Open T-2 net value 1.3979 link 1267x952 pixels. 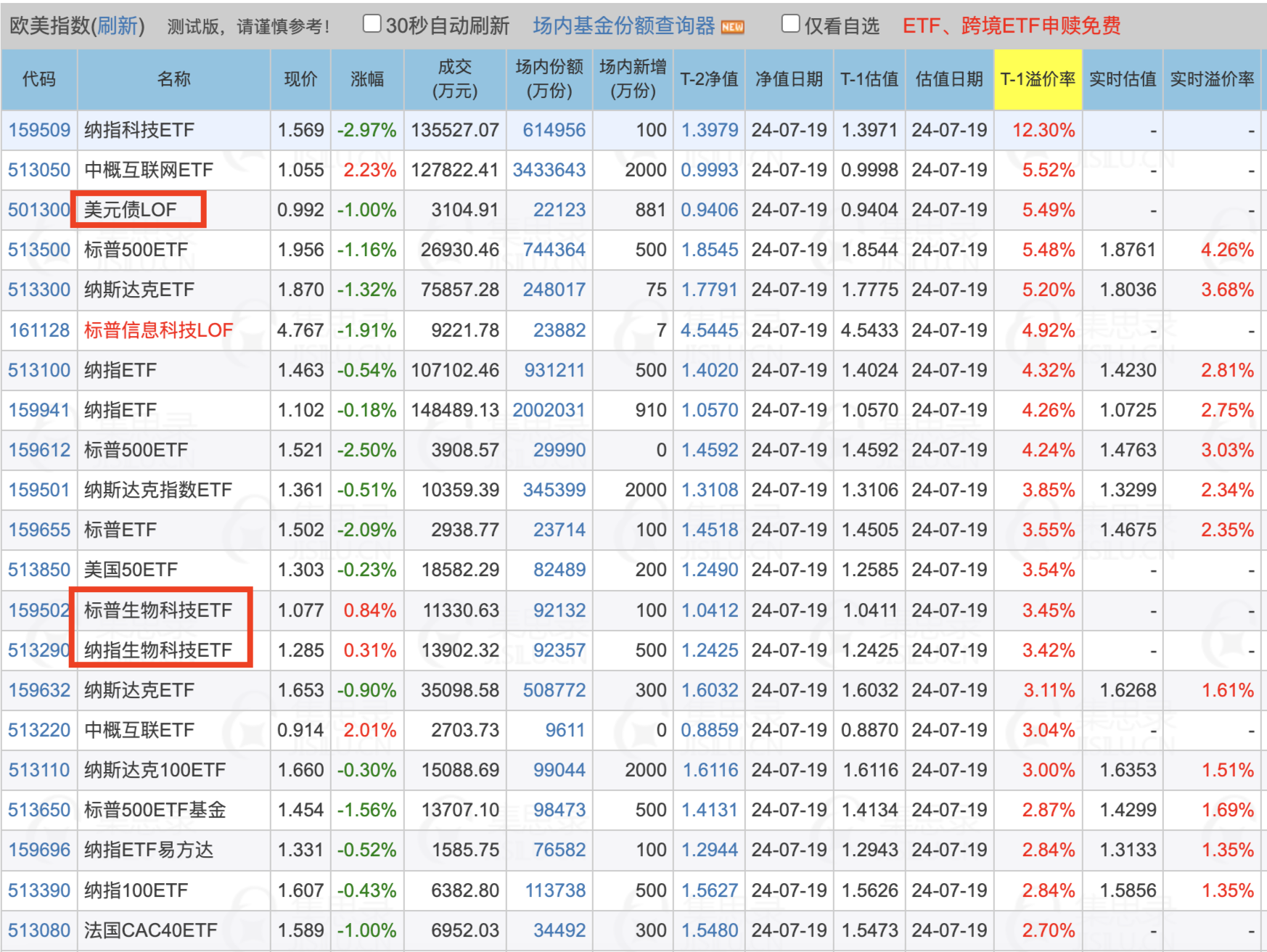[709, 131]
